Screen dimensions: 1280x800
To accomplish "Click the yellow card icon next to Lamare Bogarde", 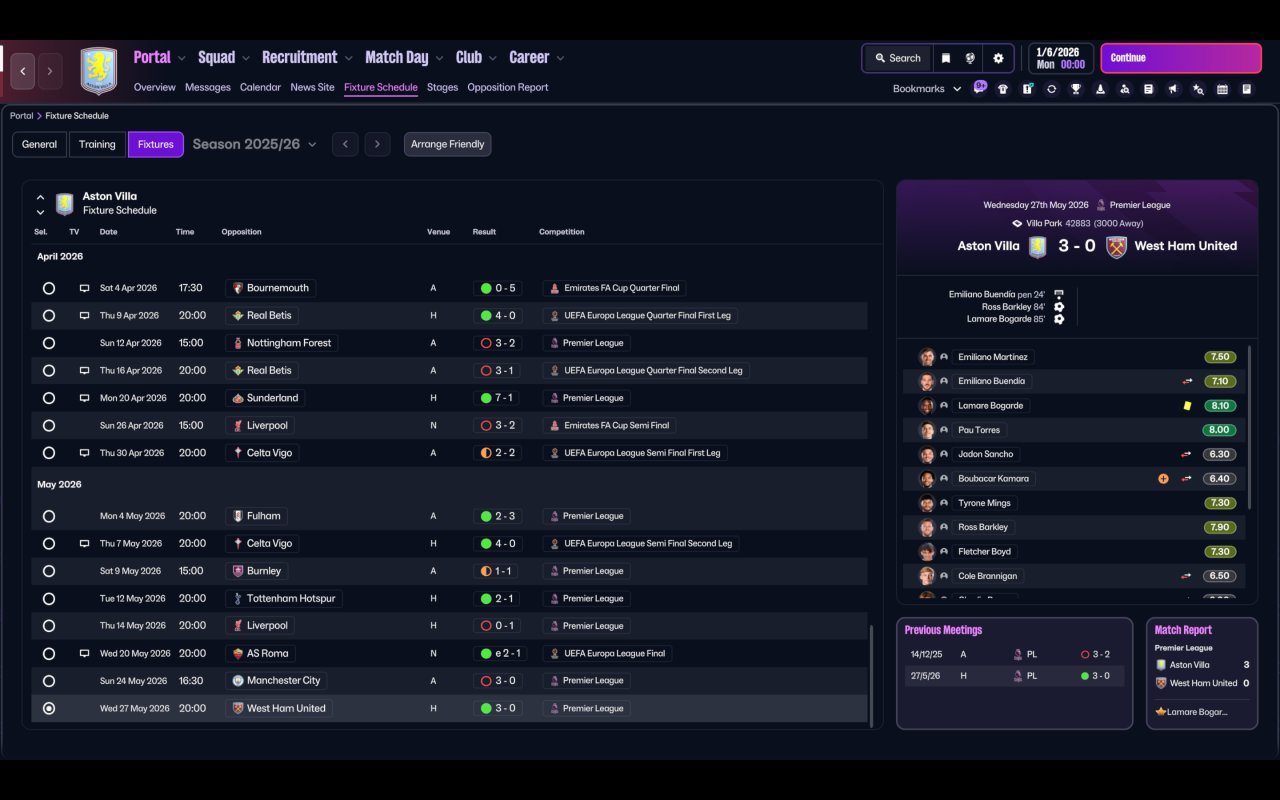I will [1187, 406].
